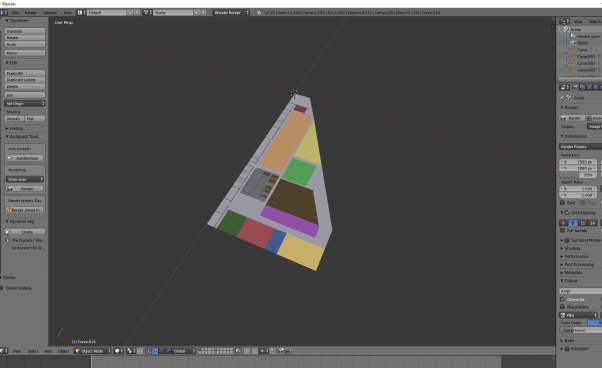This screenshot has width=602, height=368.
Task: Open the Help menu
Action: pyautogui.click(x=68, y=12)
